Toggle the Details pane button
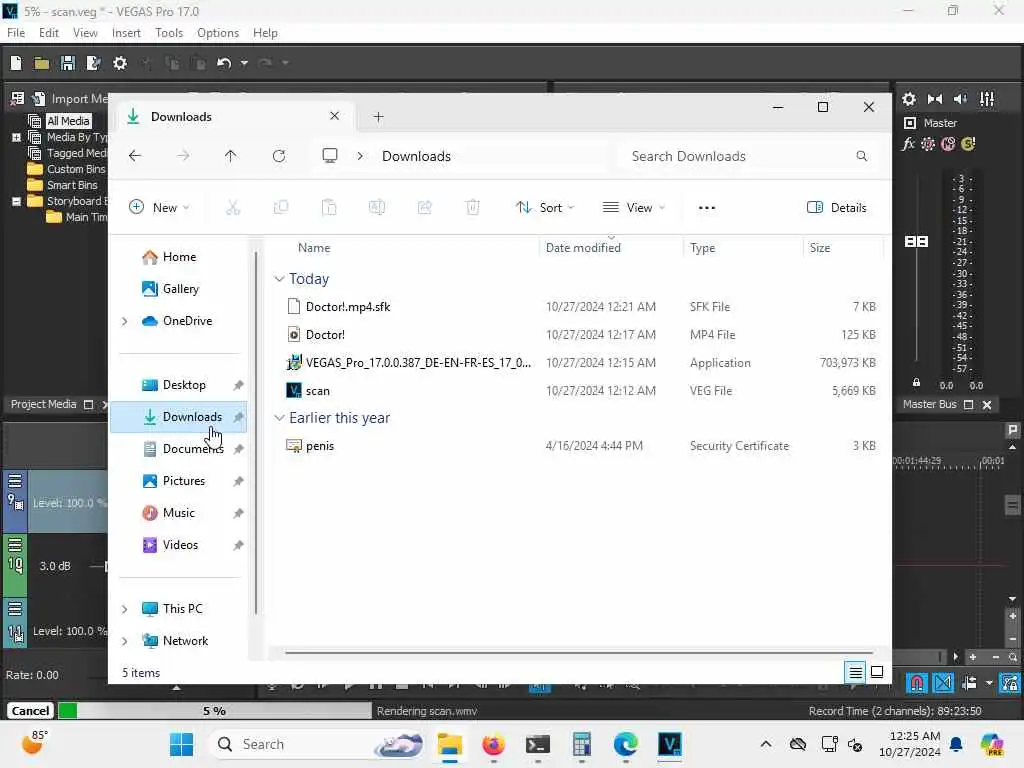The width and height of the screenshot is (1024, 768). [837, 208]
